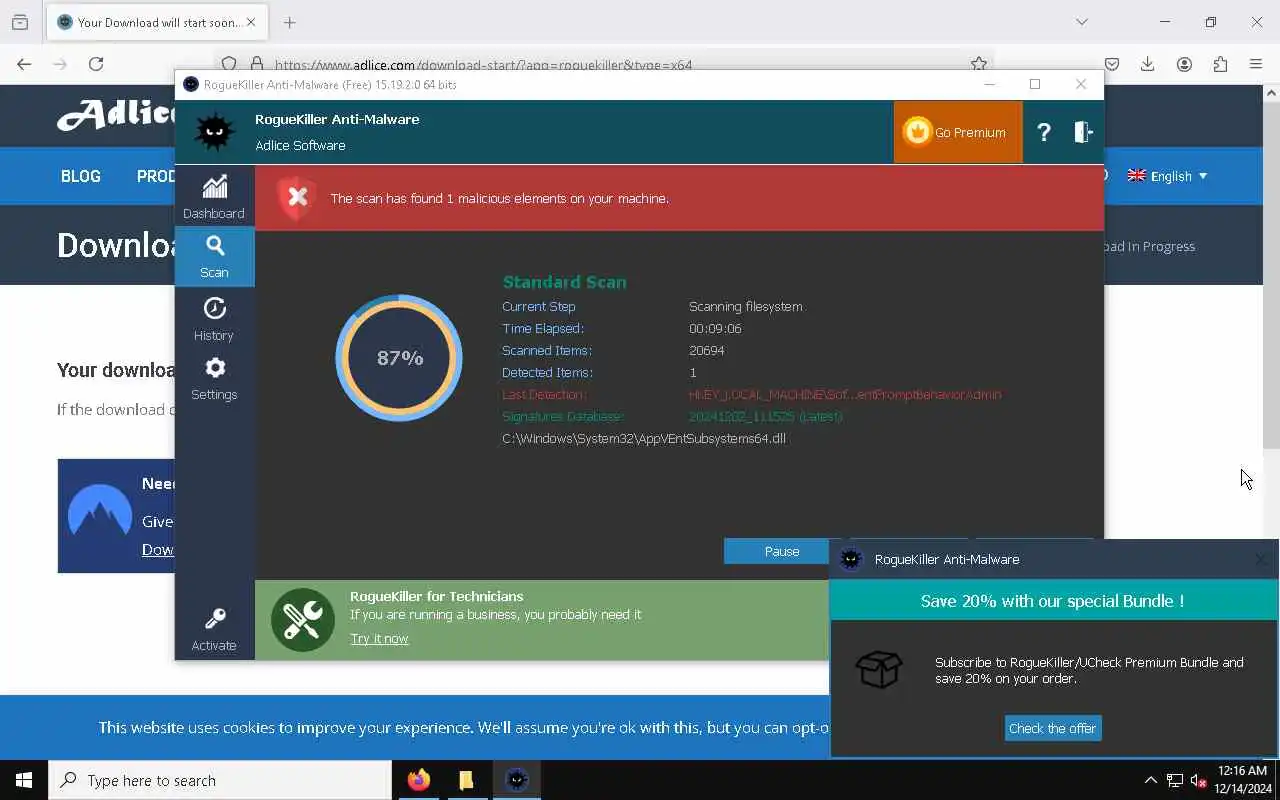
Task: Click the 87% scan progress ring
Action: tap(399, 358)
